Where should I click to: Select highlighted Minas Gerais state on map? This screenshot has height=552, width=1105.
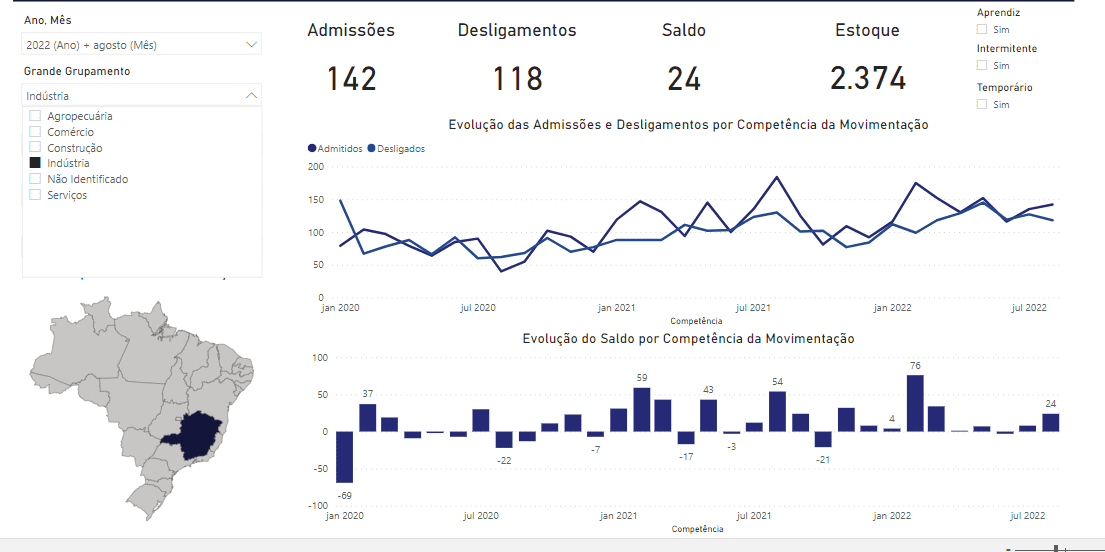coord(206,435)
